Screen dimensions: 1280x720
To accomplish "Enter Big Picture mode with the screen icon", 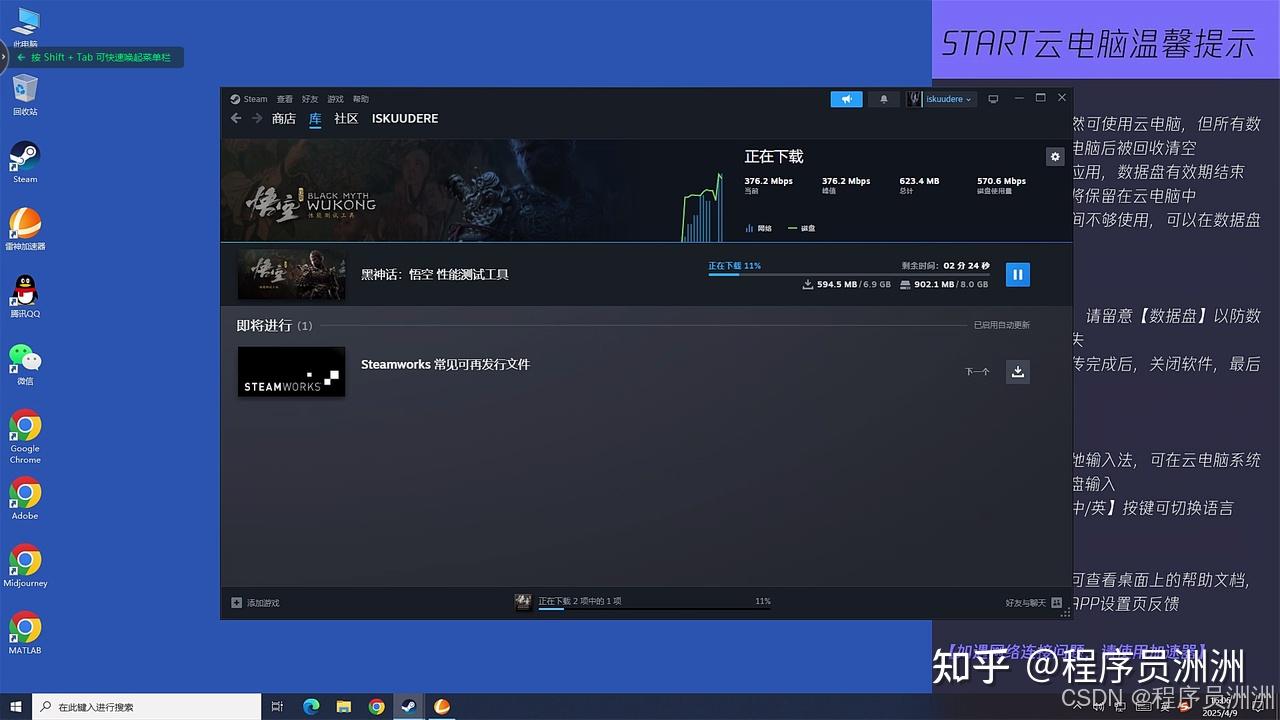I will coord(993,98).
